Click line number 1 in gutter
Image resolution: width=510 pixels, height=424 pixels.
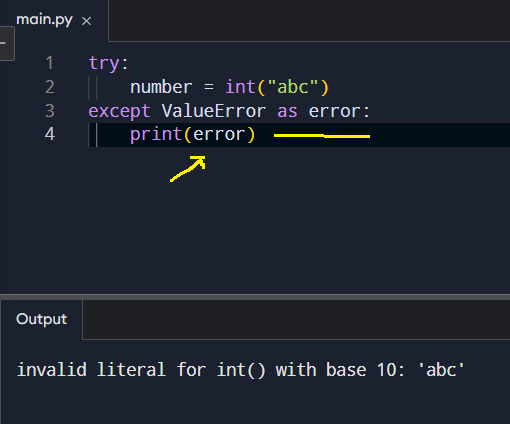tap(49, 63)
